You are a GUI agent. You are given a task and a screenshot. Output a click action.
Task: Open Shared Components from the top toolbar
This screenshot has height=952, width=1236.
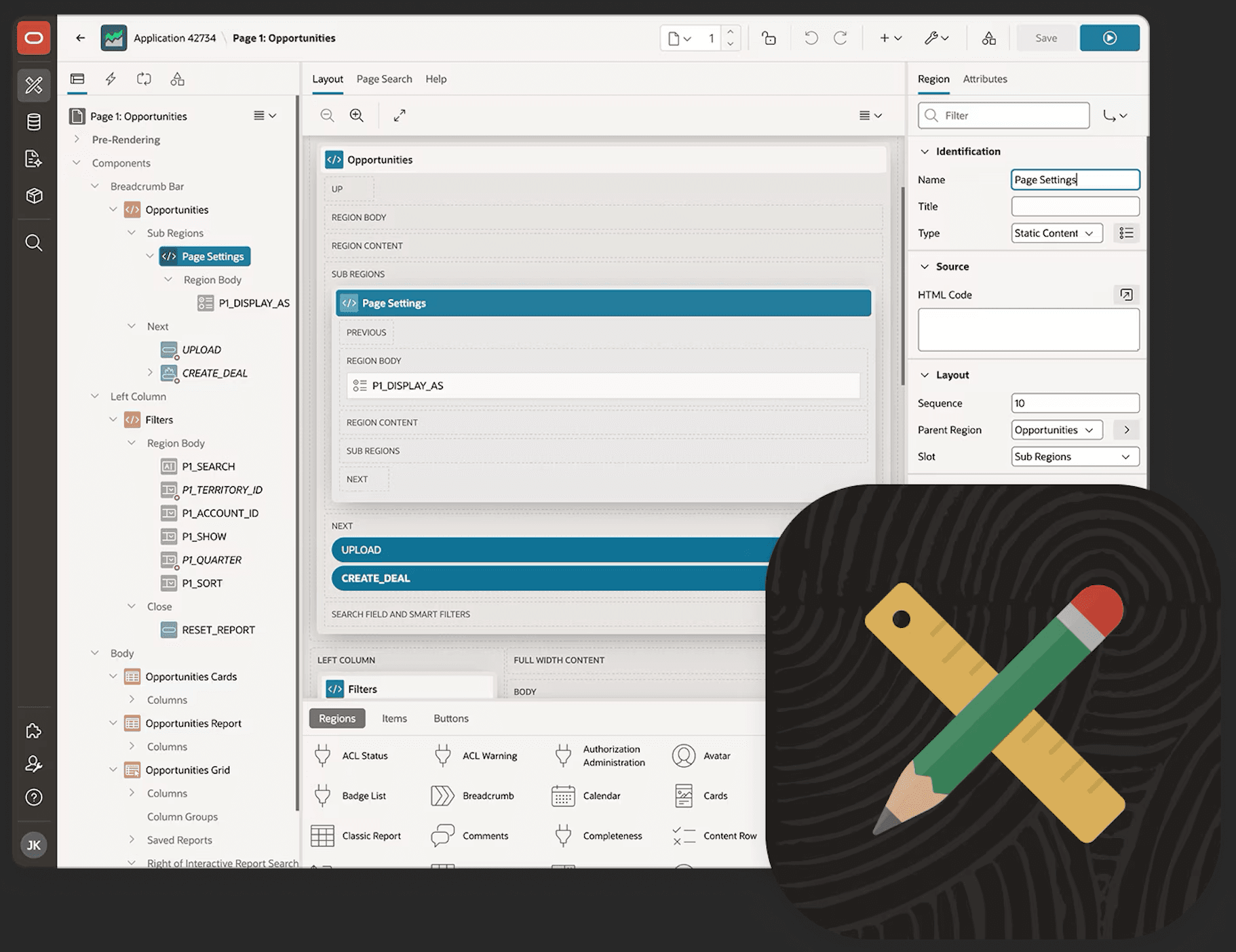pos(989,38)
